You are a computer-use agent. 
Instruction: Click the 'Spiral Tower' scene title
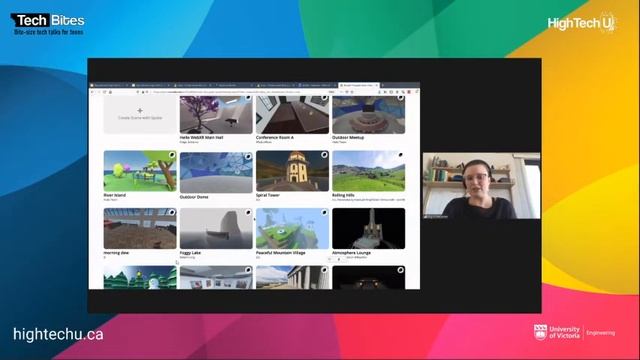coord(268,195)
